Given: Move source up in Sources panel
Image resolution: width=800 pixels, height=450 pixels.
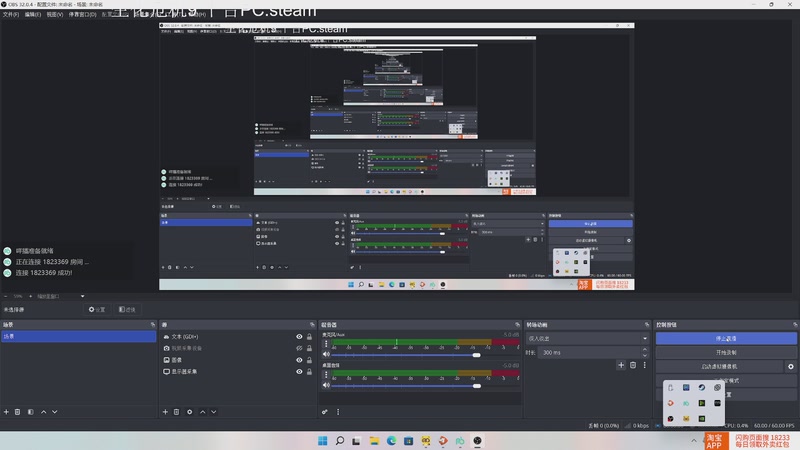Looking at the screenshot, I should tap(203, 412).
